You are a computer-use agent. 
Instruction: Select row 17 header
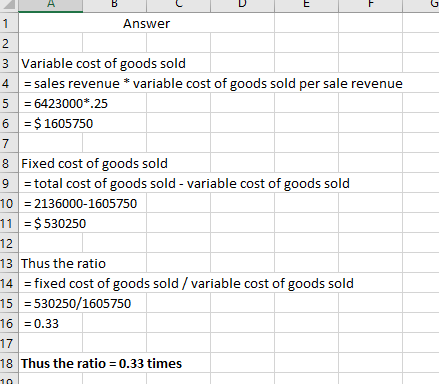(9, 343)
